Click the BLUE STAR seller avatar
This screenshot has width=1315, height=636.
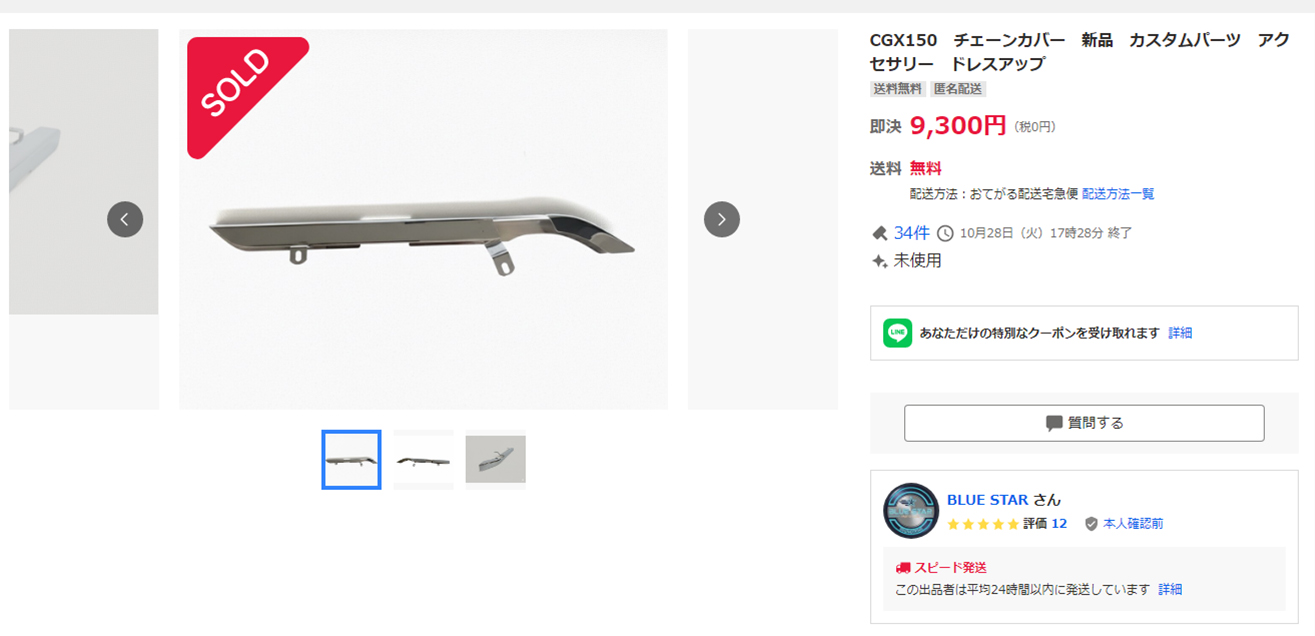(910, 511)
